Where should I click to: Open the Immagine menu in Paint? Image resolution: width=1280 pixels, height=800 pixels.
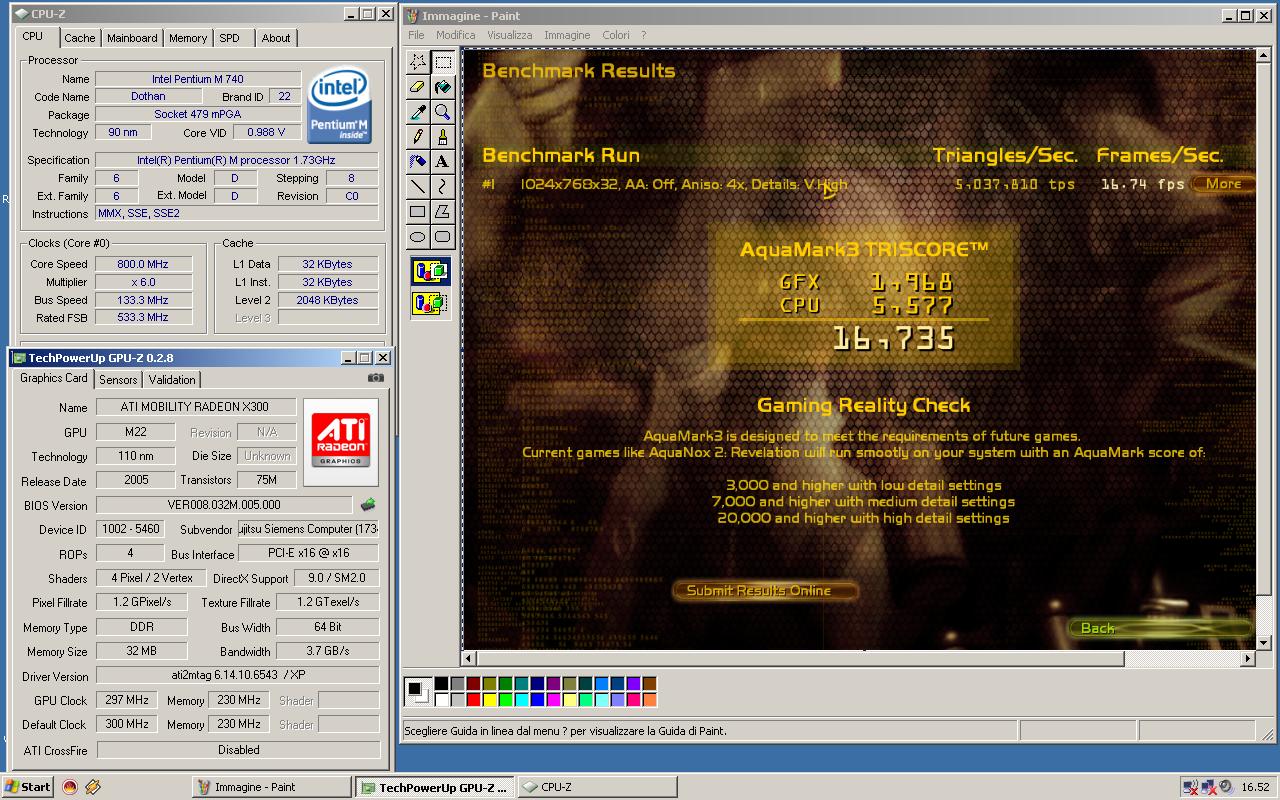click(567, 35)
